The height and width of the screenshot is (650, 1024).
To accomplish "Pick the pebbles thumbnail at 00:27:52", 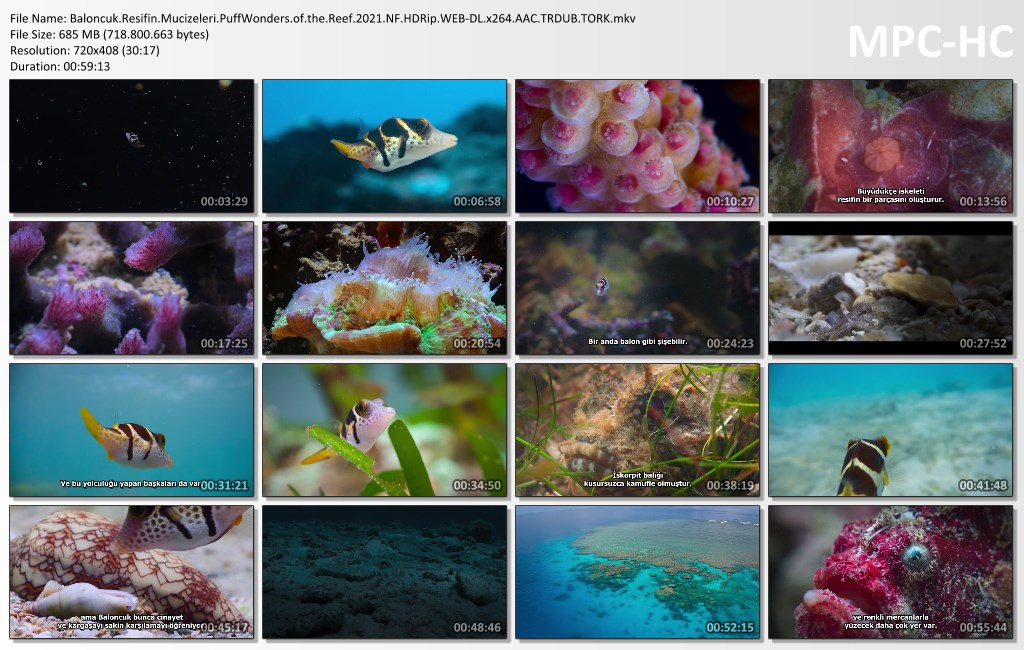I will click(890, 288).
